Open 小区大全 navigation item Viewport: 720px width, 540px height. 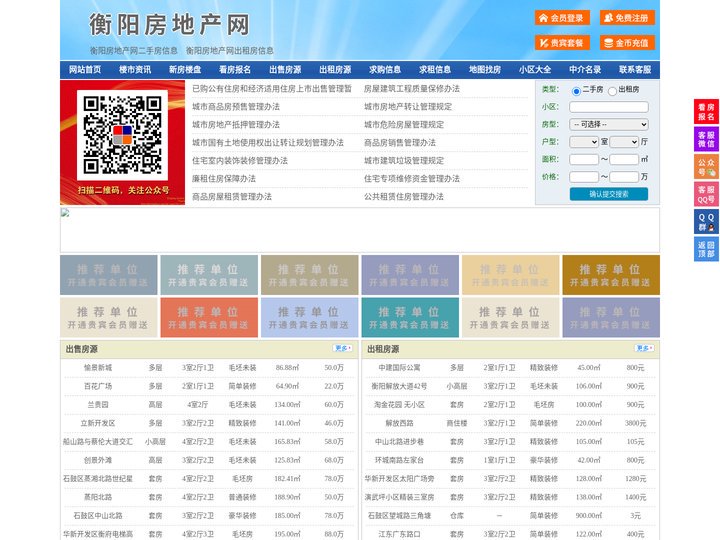click(535, 70)
